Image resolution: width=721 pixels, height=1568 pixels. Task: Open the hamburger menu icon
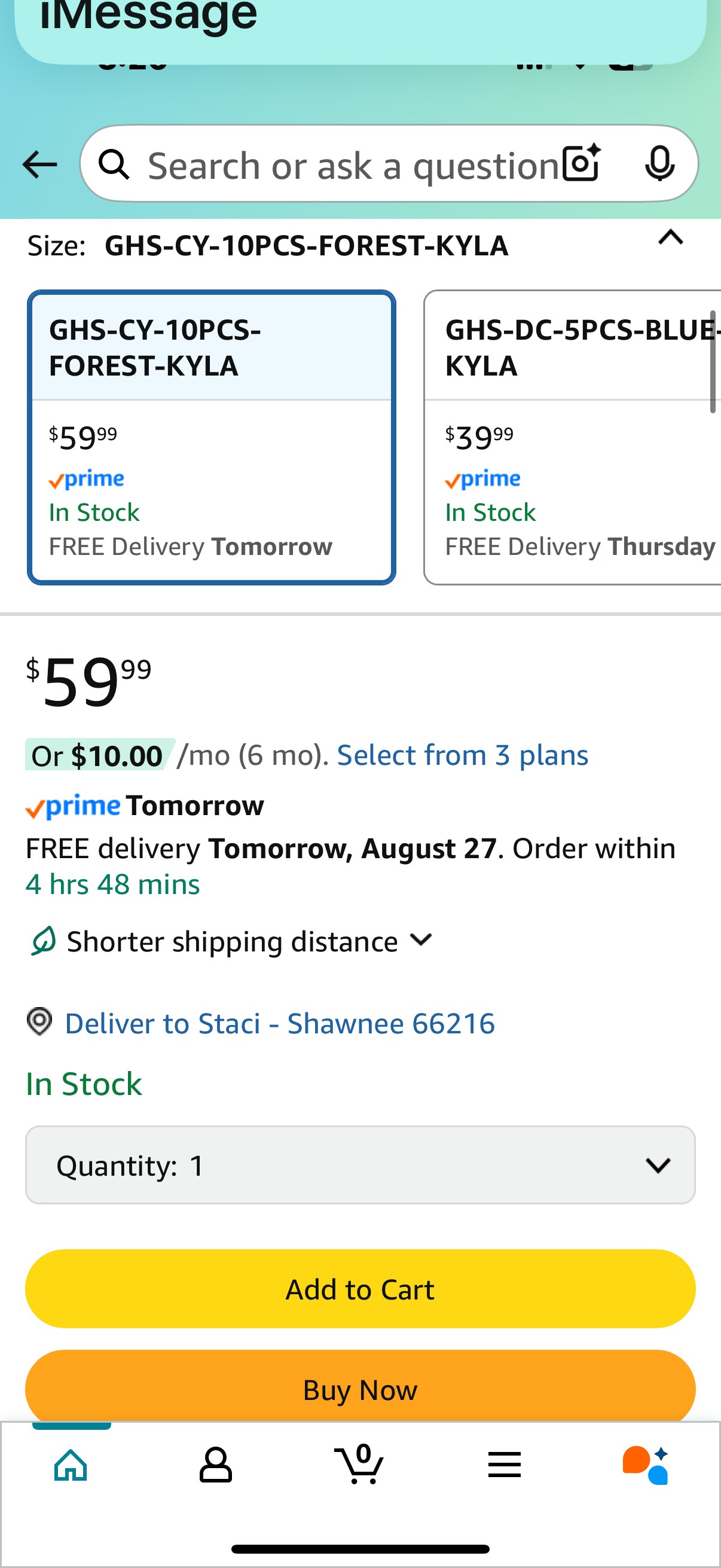pyautogui.click(x=505, y=1465)
